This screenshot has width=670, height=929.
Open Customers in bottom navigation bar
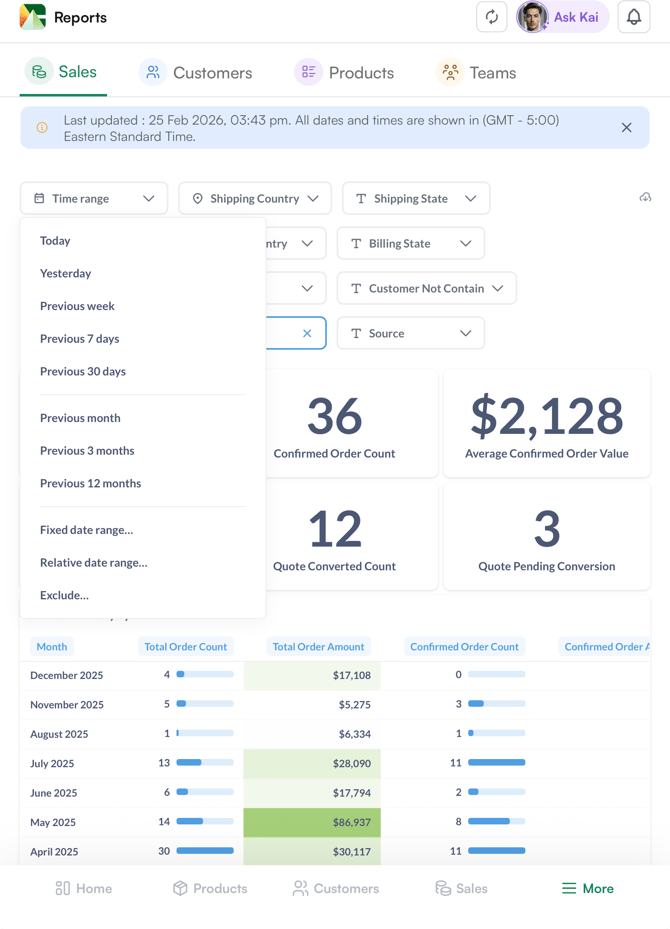[336, 888]
